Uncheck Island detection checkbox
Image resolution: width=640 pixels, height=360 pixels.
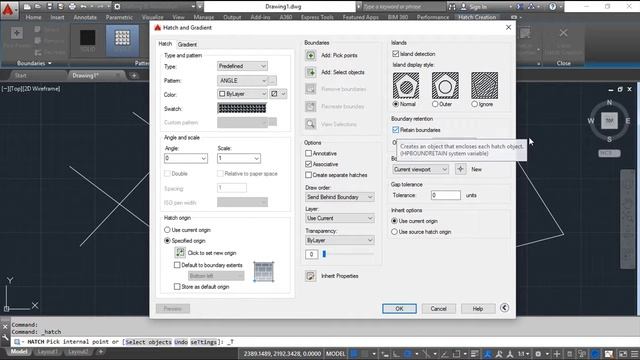[x=396, y=54]
